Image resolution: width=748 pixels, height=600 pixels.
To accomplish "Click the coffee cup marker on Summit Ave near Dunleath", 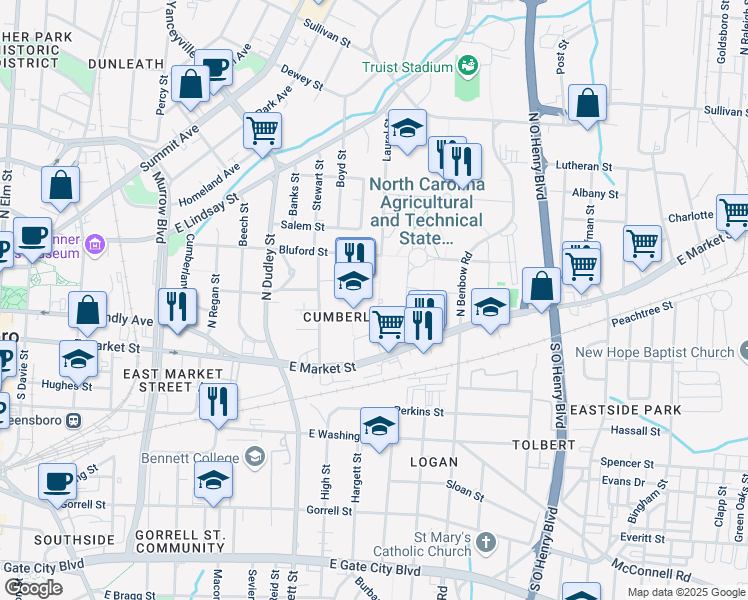I will [219, 67].
